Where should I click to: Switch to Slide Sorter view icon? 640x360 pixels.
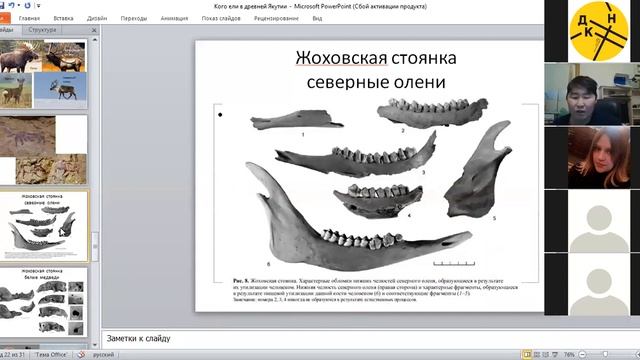pyautogui.click(x=537, y=355)
